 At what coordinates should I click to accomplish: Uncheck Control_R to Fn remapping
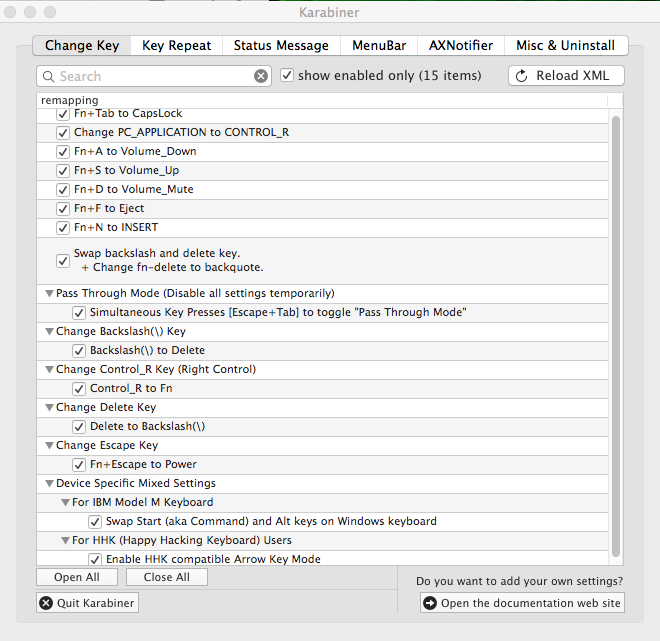click(79, 389)
